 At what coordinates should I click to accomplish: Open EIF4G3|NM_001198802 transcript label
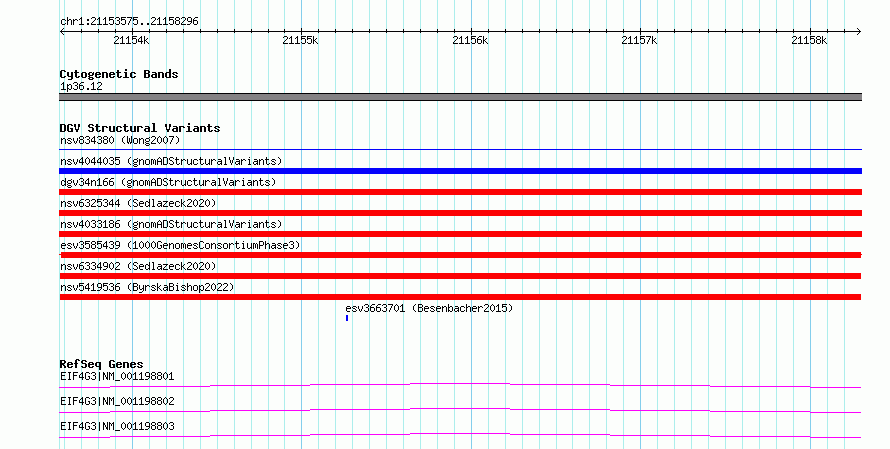117,401
